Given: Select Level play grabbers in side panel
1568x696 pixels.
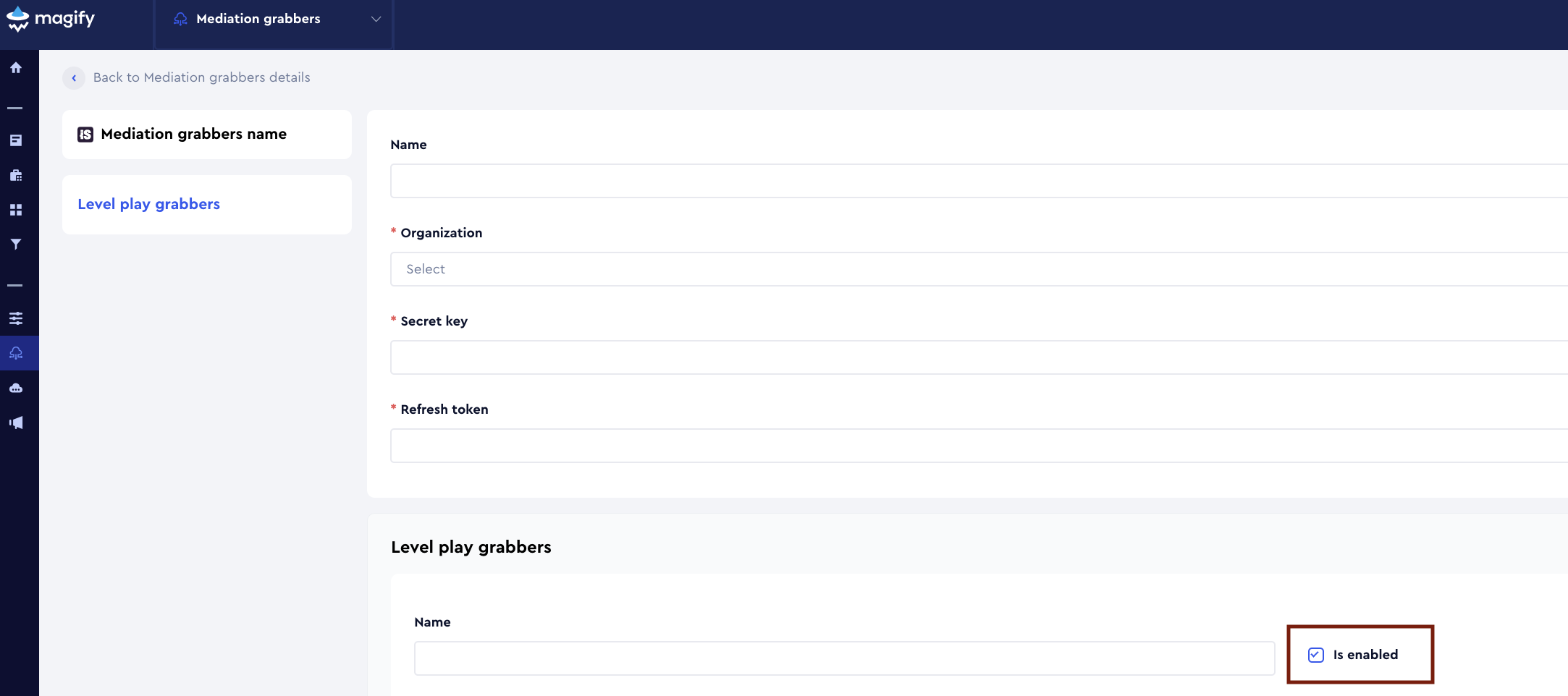Looking at the screenshot, I should (x=149, y=204).
